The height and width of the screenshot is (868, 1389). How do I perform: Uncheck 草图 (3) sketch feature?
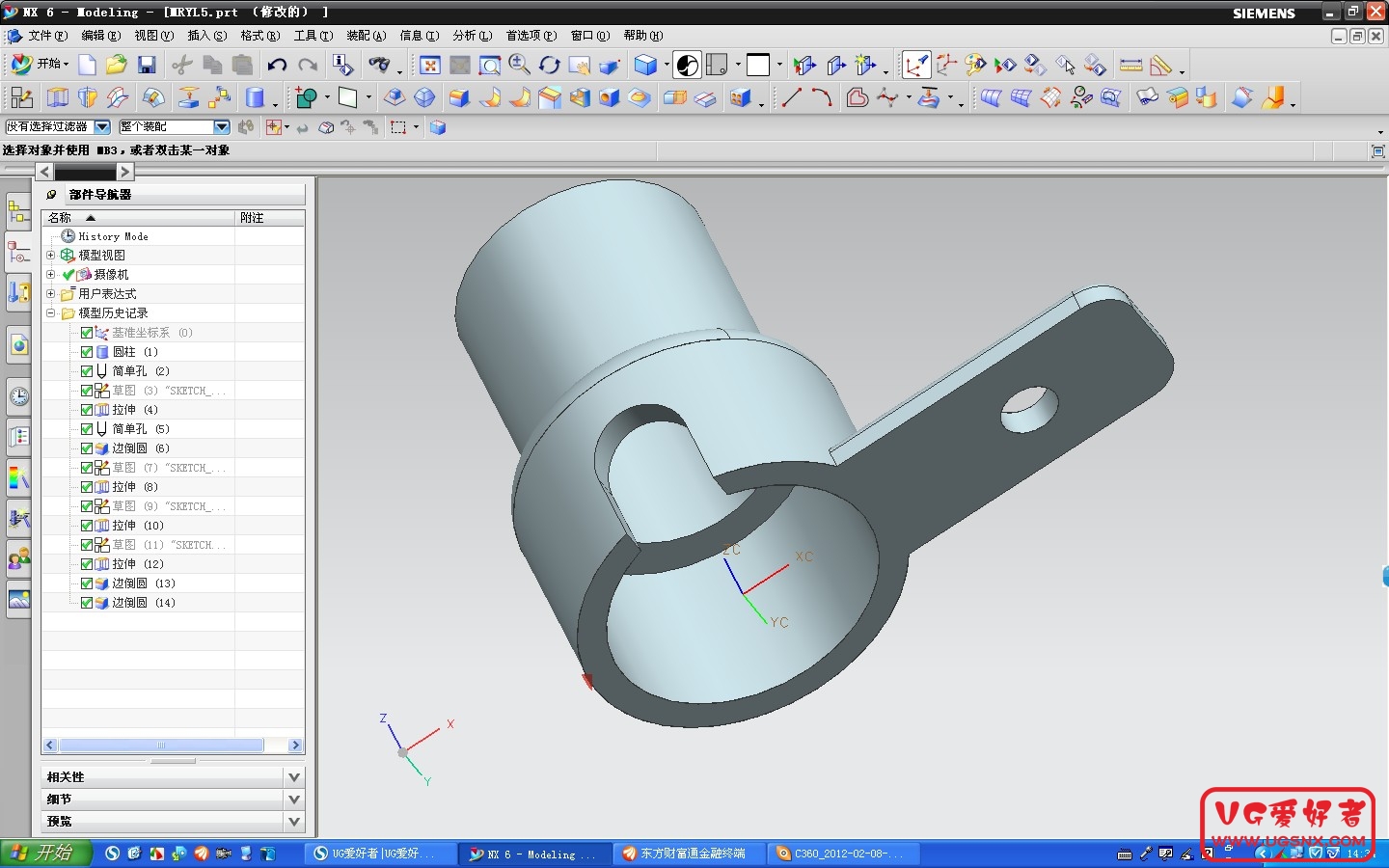click(x=87, y=391)
